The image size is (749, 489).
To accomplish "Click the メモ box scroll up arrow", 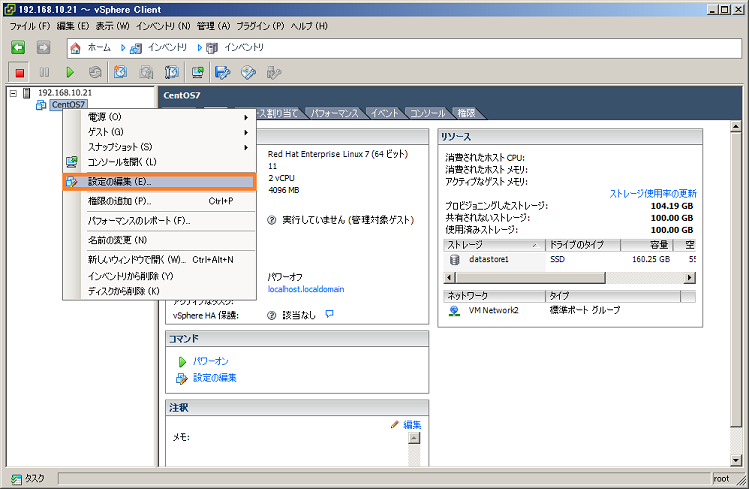I will (x=414, y=438).
